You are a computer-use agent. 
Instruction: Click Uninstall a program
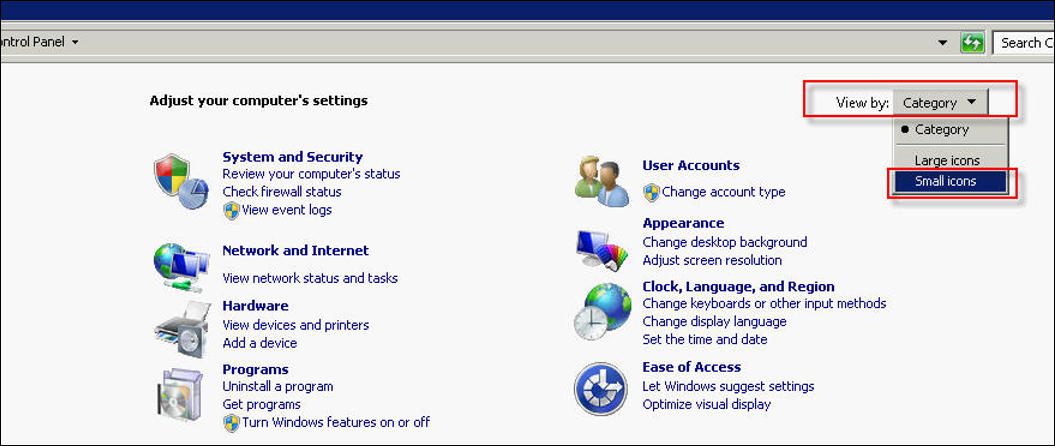[278, 387]
